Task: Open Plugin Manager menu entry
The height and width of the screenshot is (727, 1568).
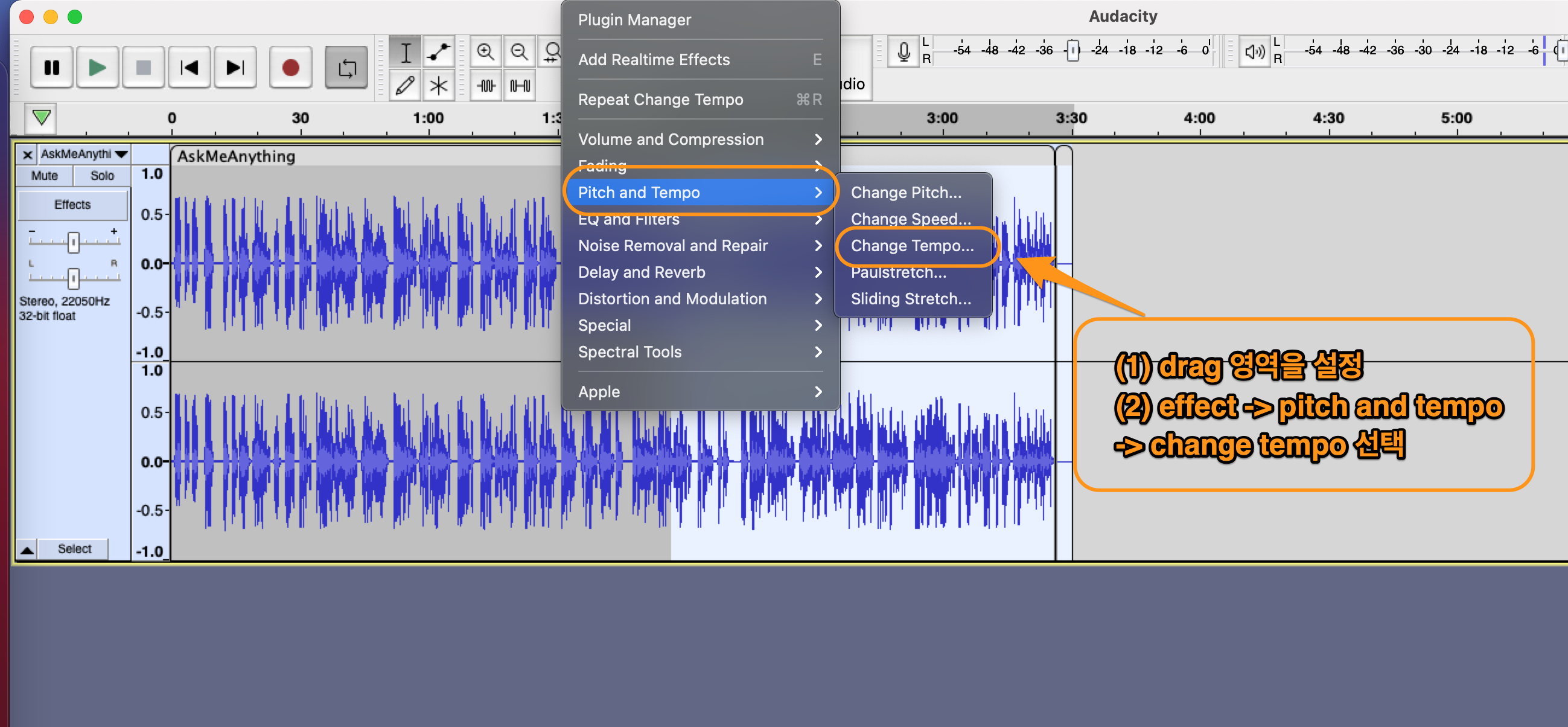Action: coord(634,20)
